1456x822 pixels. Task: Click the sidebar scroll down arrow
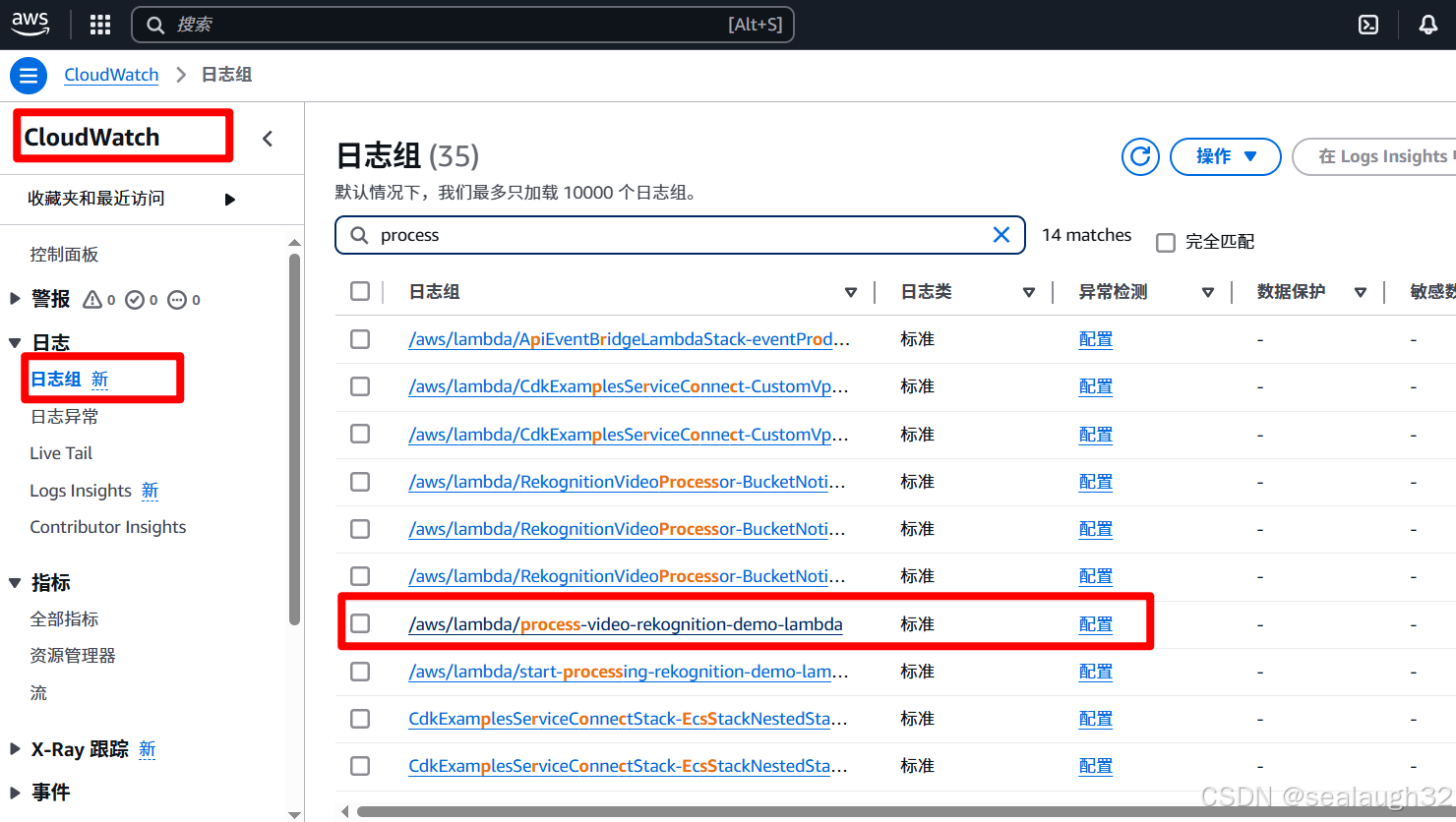294,814
